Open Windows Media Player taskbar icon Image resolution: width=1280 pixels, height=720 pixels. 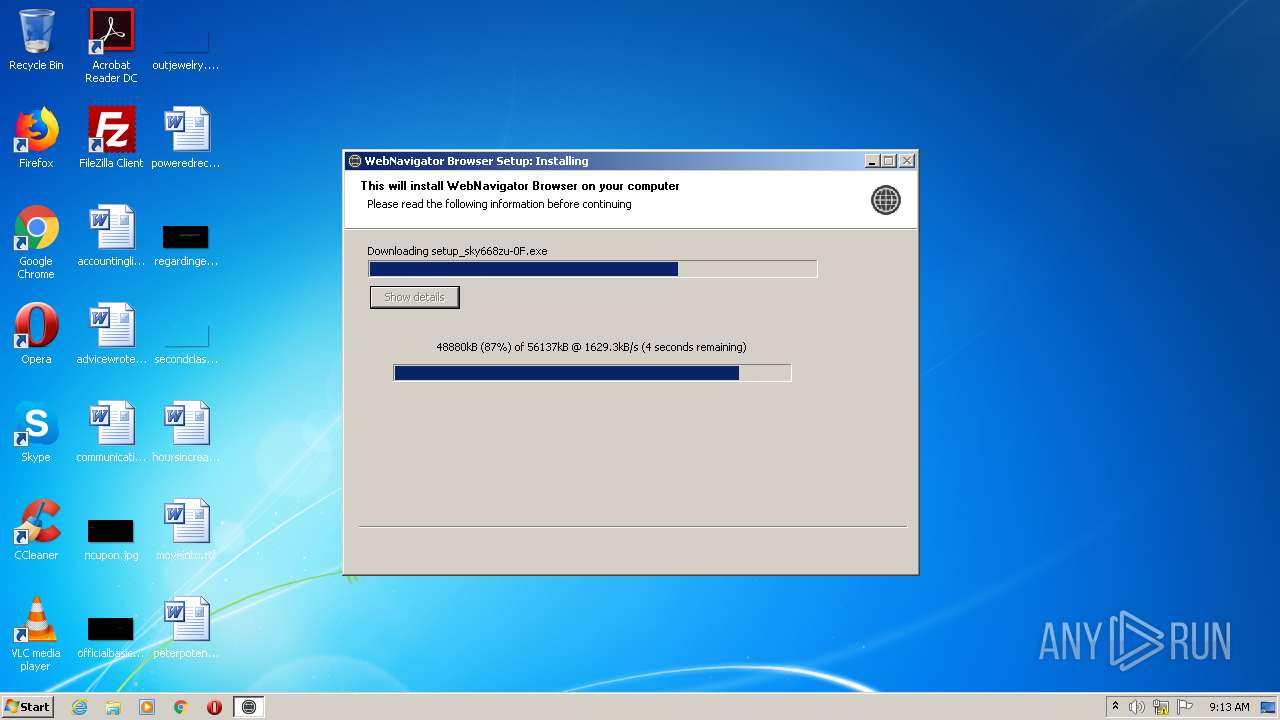pos(147,707)
